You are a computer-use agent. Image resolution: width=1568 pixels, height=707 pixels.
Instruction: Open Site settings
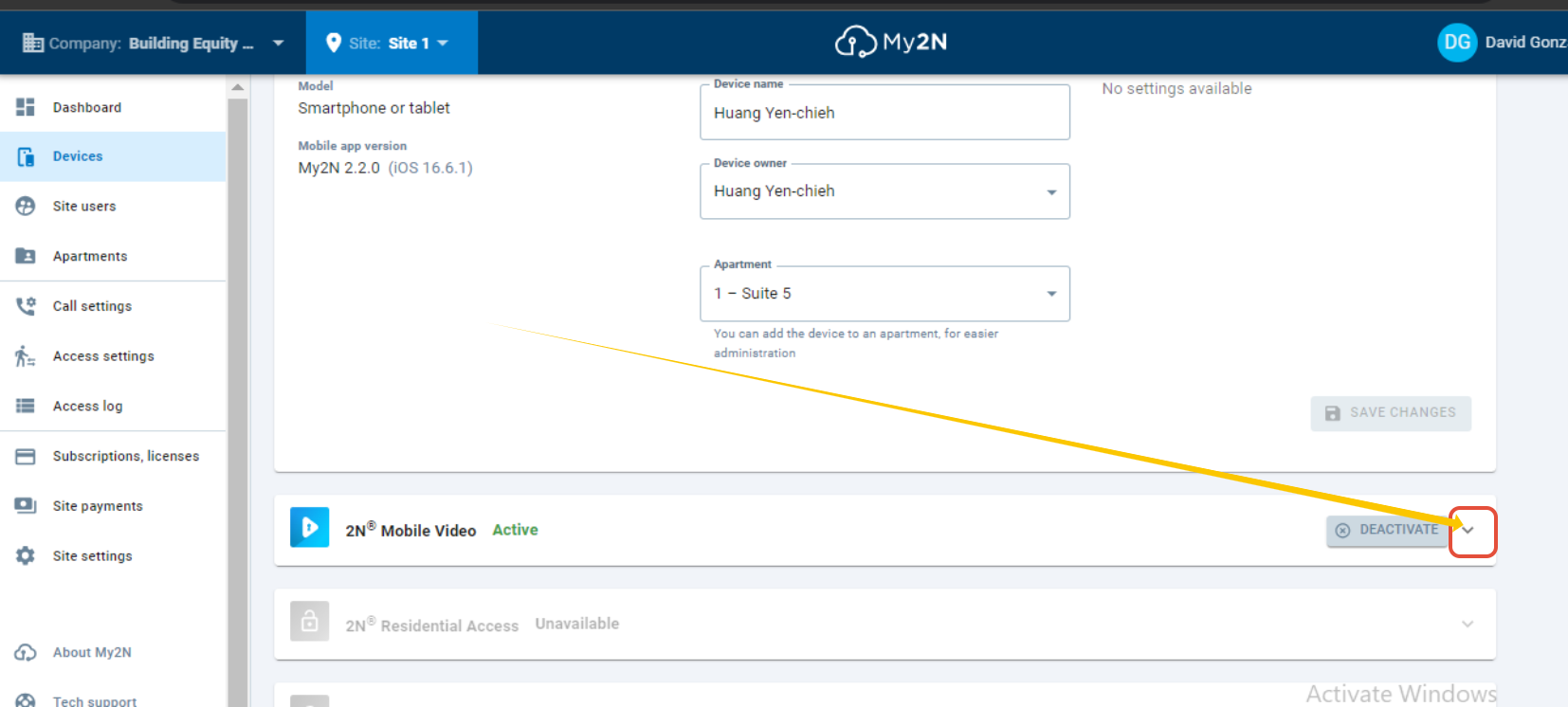click(113, 555)
